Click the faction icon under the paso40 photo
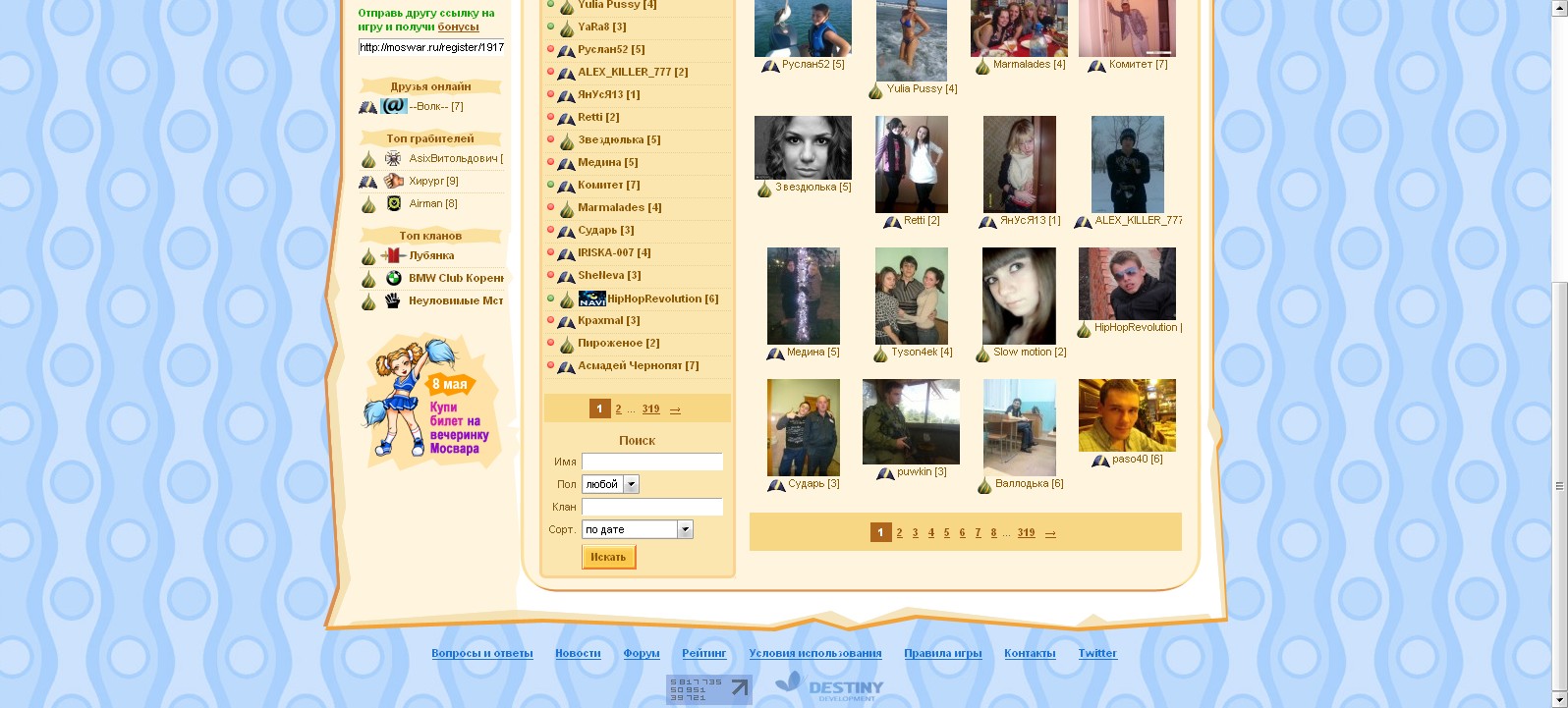This screenshot has height=708, width=1568. pos(1100,461)
